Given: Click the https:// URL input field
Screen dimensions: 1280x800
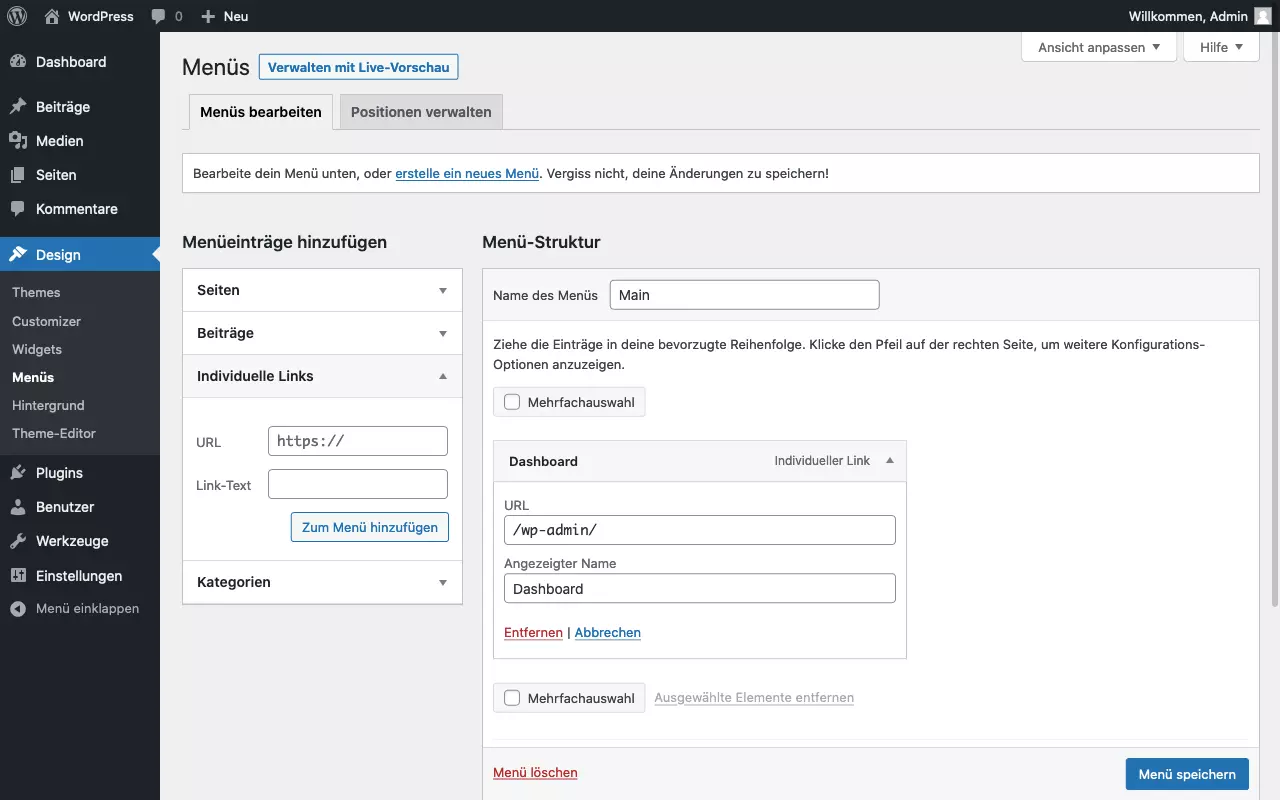Looking at the screenshot, I should pos(358,441).
